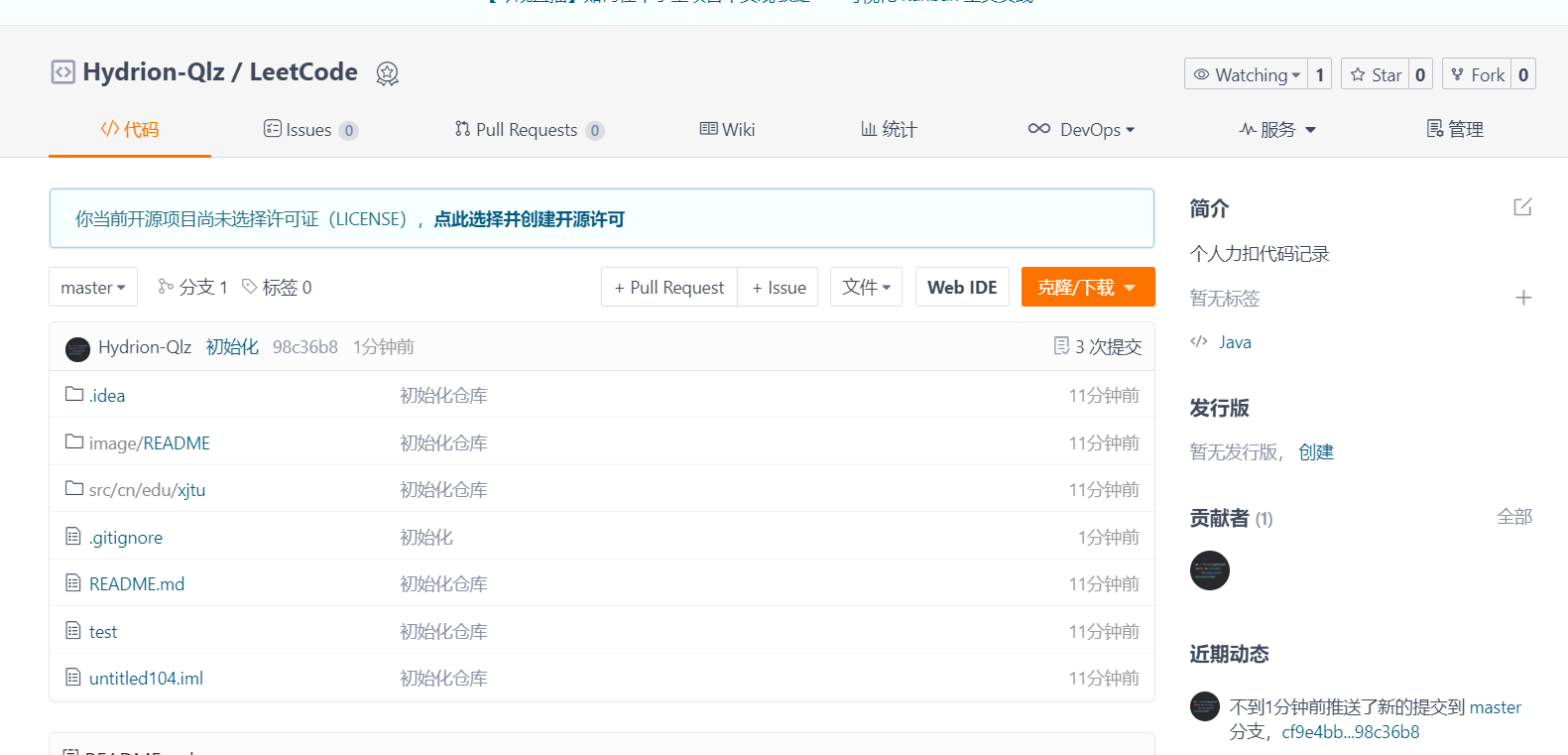Image resolution: width=1568 pixels, height=755 pixels.
Task: Open the image/README folder
Action: 150,443
